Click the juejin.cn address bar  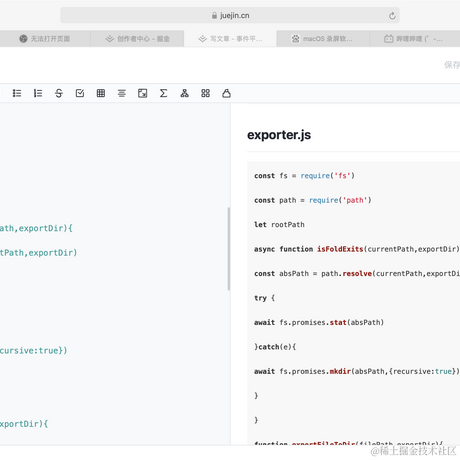230,16
